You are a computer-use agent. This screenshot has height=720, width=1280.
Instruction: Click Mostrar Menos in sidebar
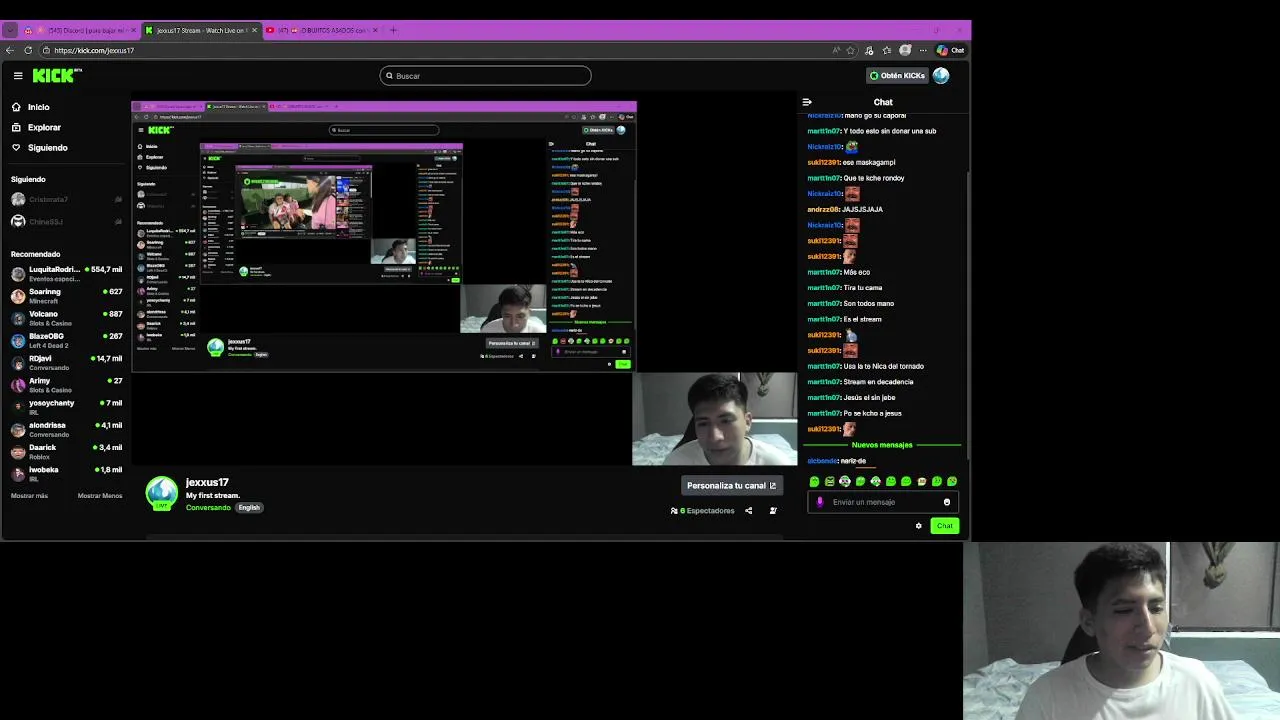[100, 496]
